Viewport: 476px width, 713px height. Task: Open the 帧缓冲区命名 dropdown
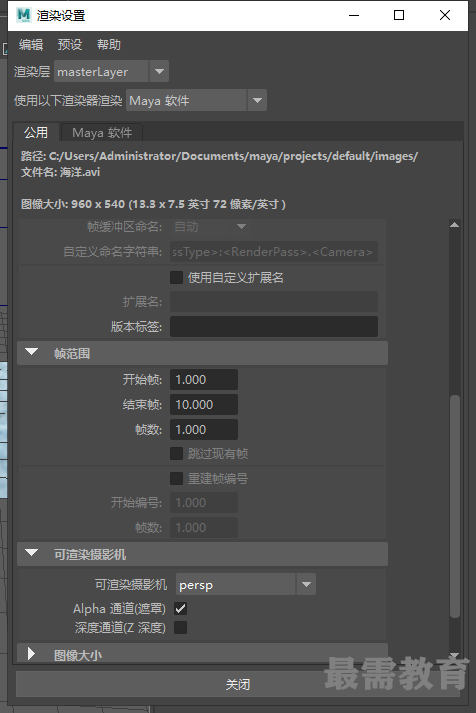pos(210,226)
